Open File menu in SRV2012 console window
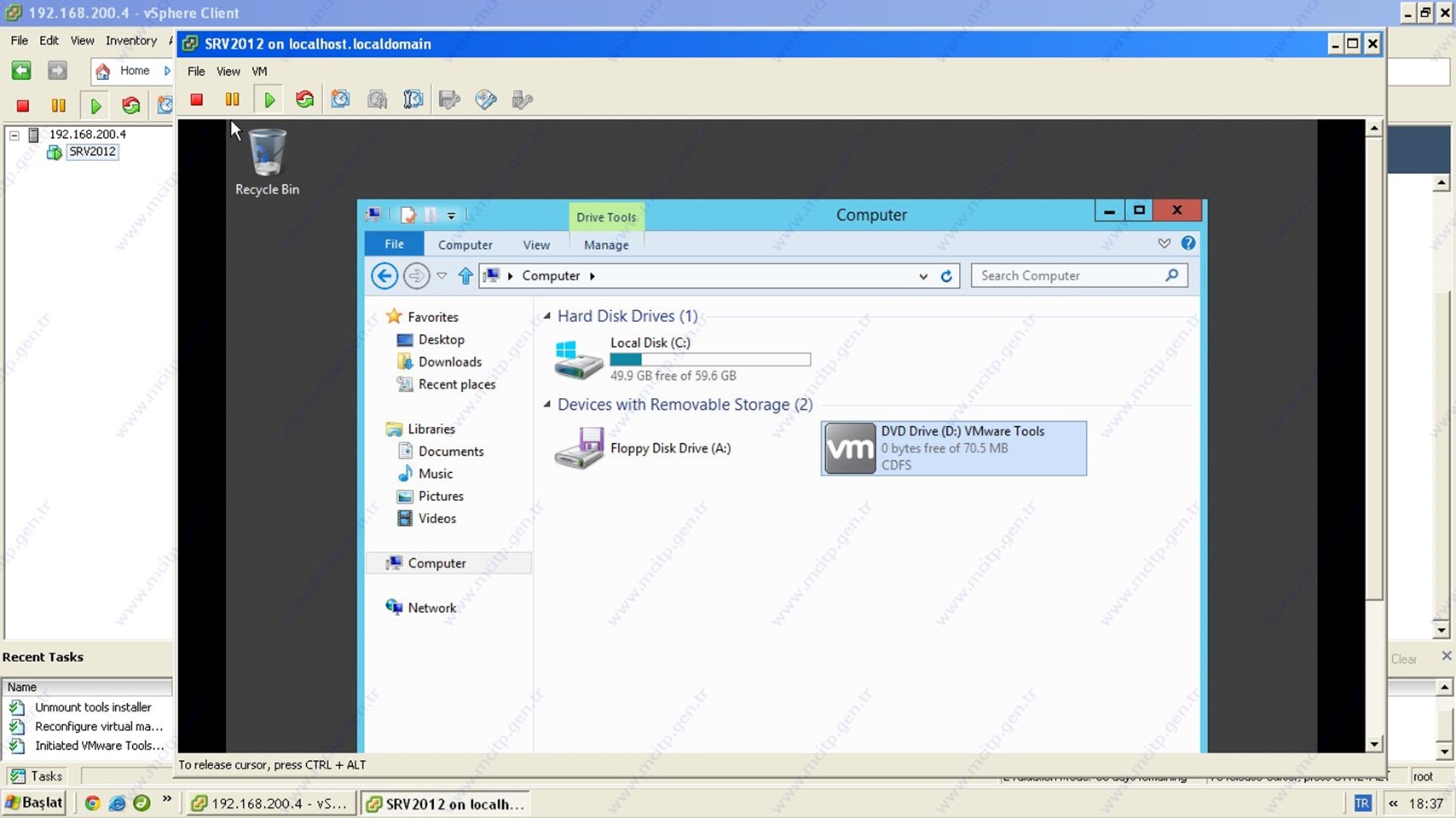1456x818 pixels. (196, 72)
